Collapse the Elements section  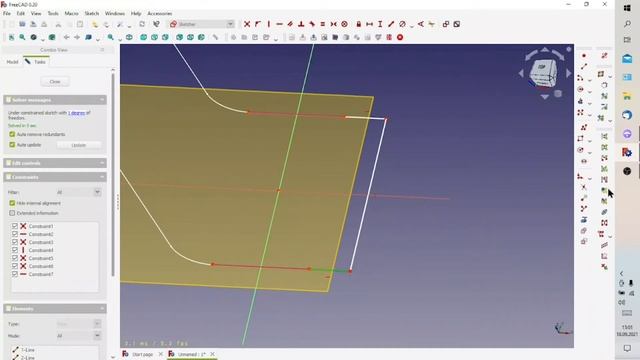102,309
